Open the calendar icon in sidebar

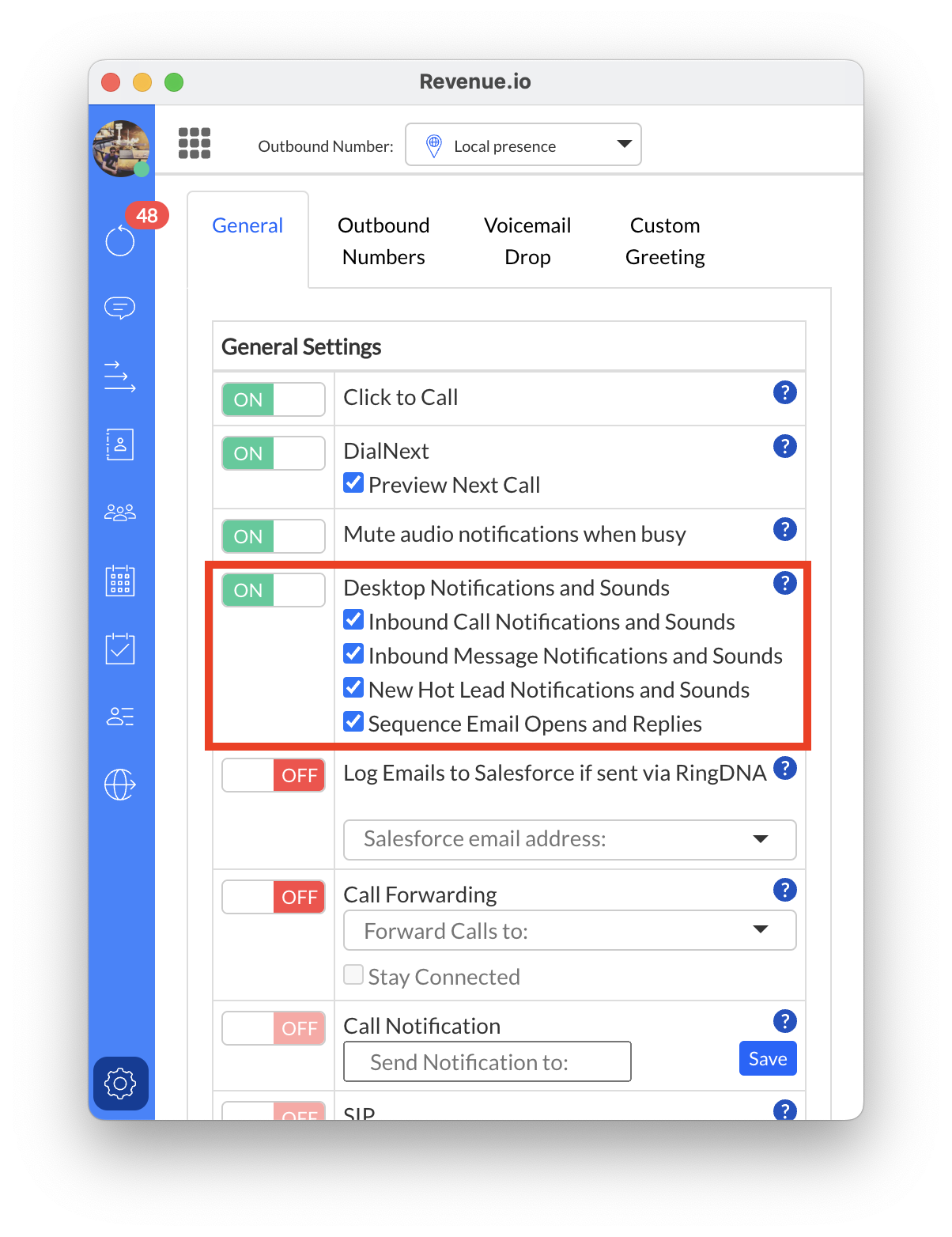coord(120,581)
